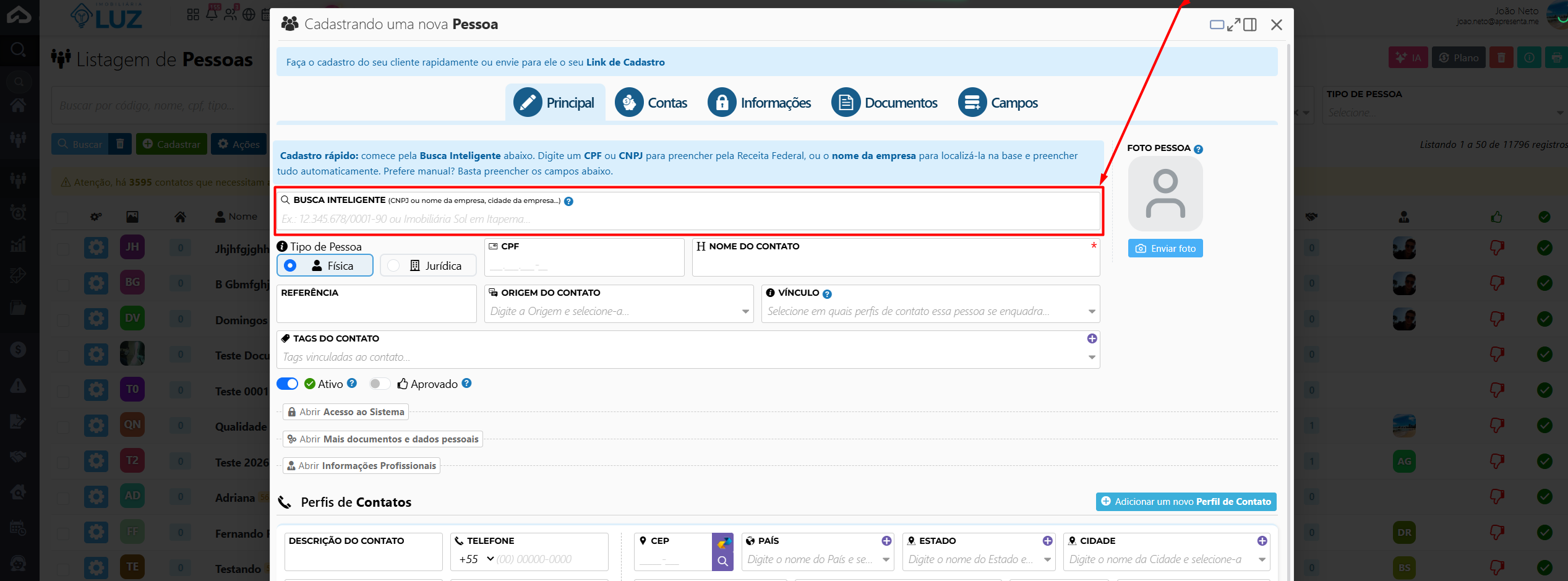Expand Abrir Acesso ao Sistema
This screenshot has width=1568, height=581.
point(346,412)
